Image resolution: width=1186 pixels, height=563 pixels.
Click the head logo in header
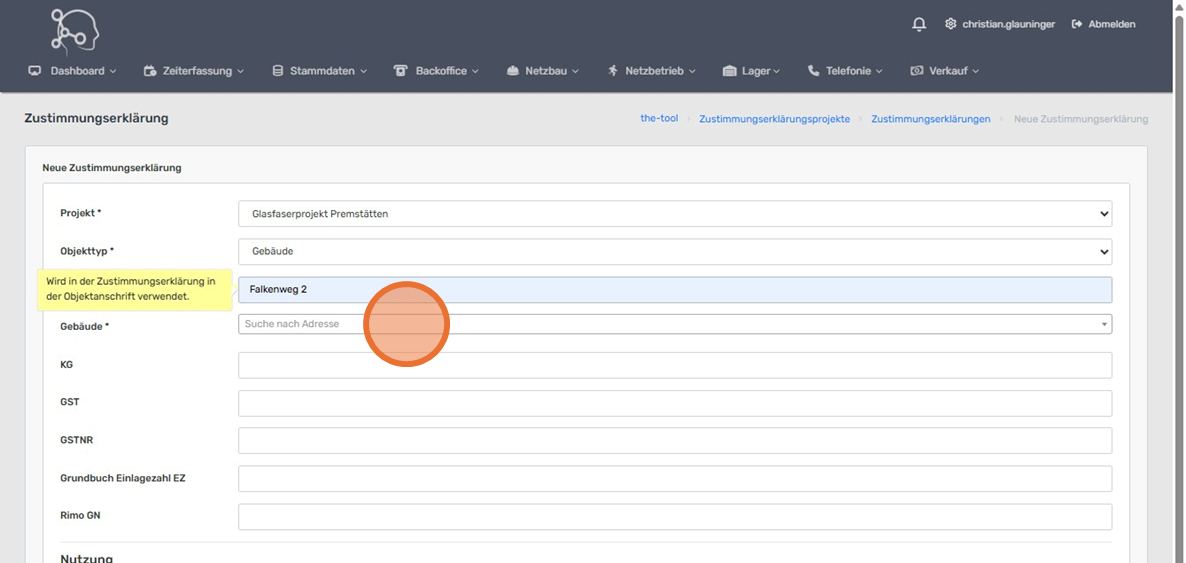coord(75,30)
